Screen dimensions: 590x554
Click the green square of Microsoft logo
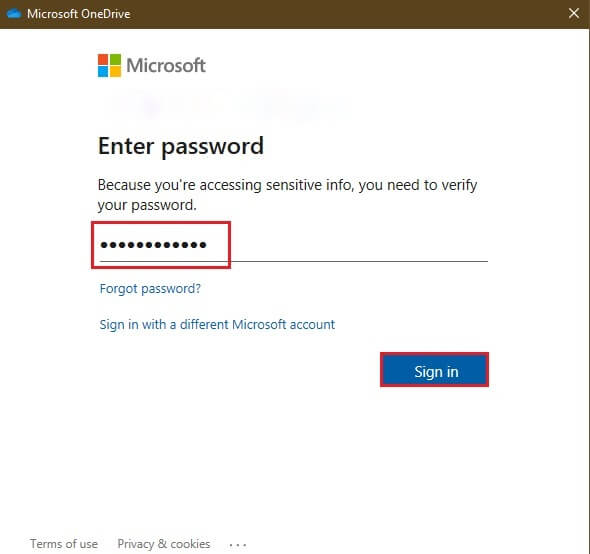[x=116, y=59]
